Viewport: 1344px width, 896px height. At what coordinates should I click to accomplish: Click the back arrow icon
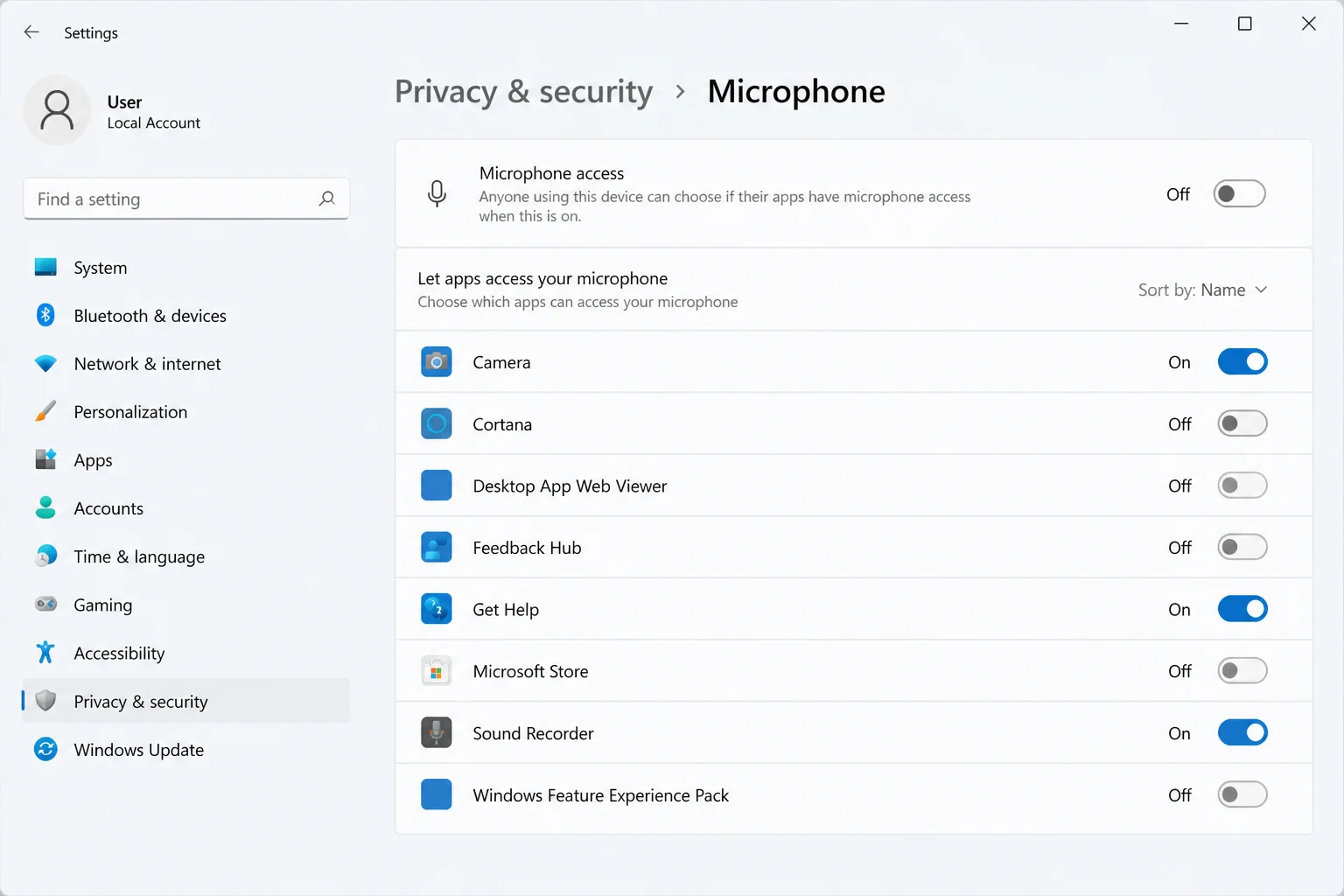coord(31,32)
